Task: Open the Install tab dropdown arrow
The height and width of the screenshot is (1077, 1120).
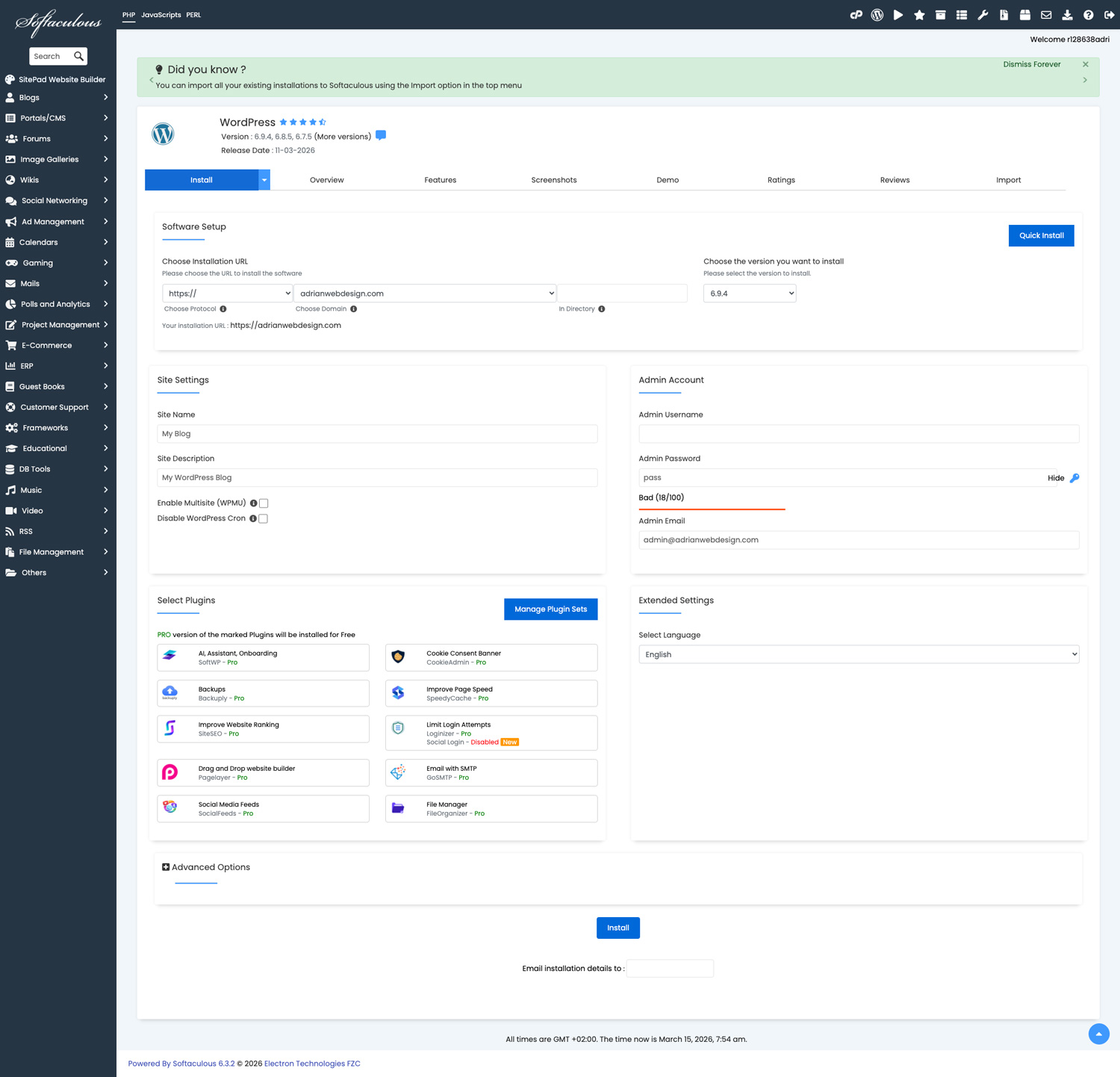Action: tap(264, 180)
